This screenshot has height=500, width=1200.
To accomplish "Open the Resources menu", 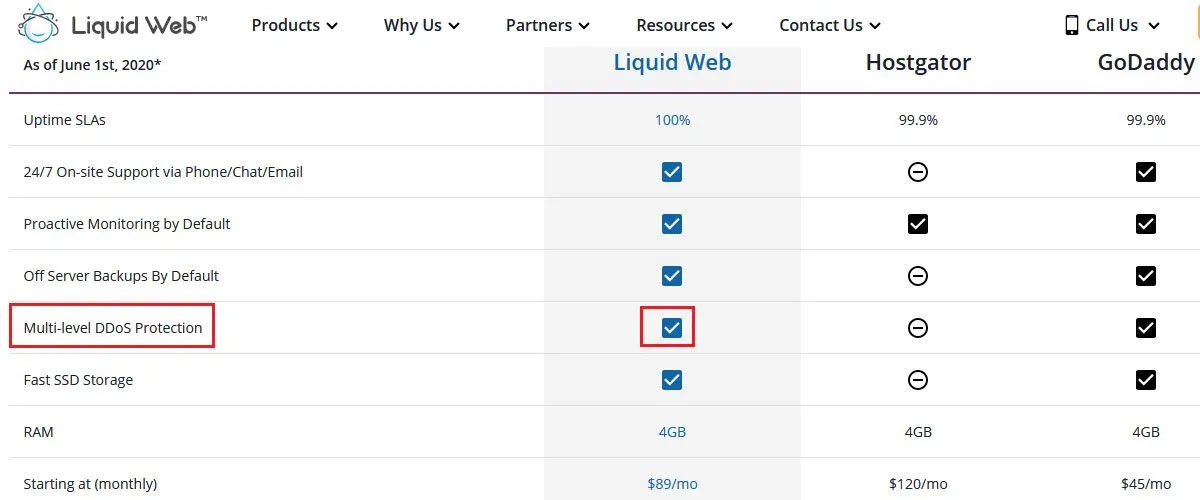I will (x=685, y=25).
